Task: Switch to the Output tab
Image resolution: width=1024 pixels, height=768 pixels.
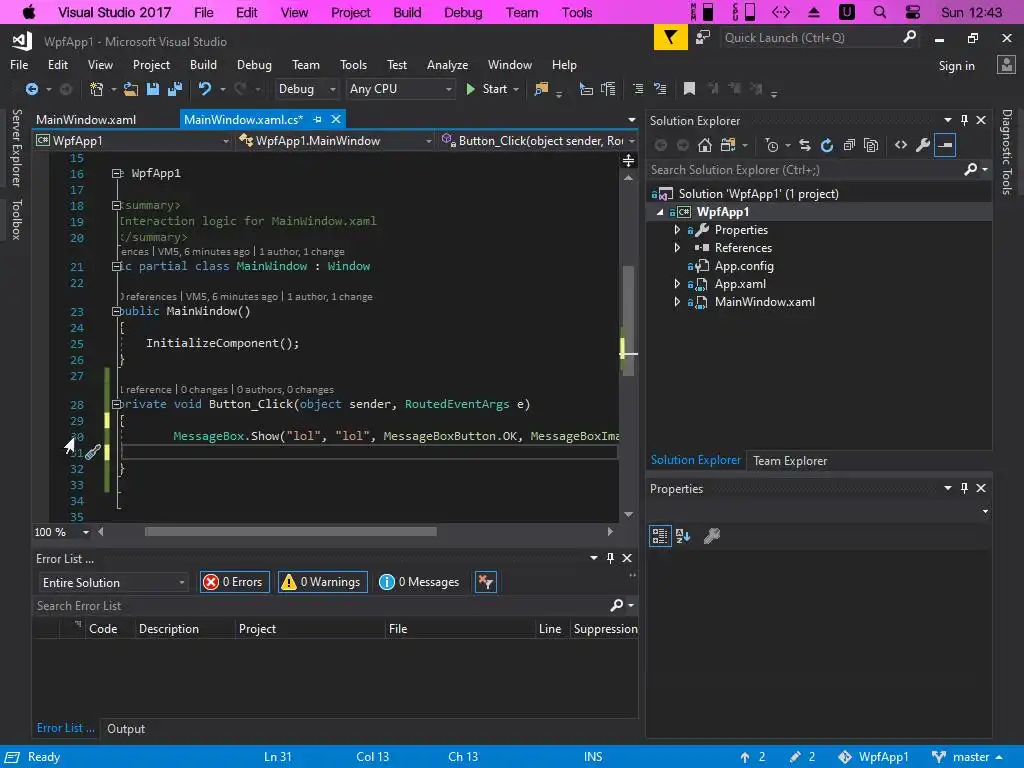Action: pyautogui.click(x=126, y=729)
